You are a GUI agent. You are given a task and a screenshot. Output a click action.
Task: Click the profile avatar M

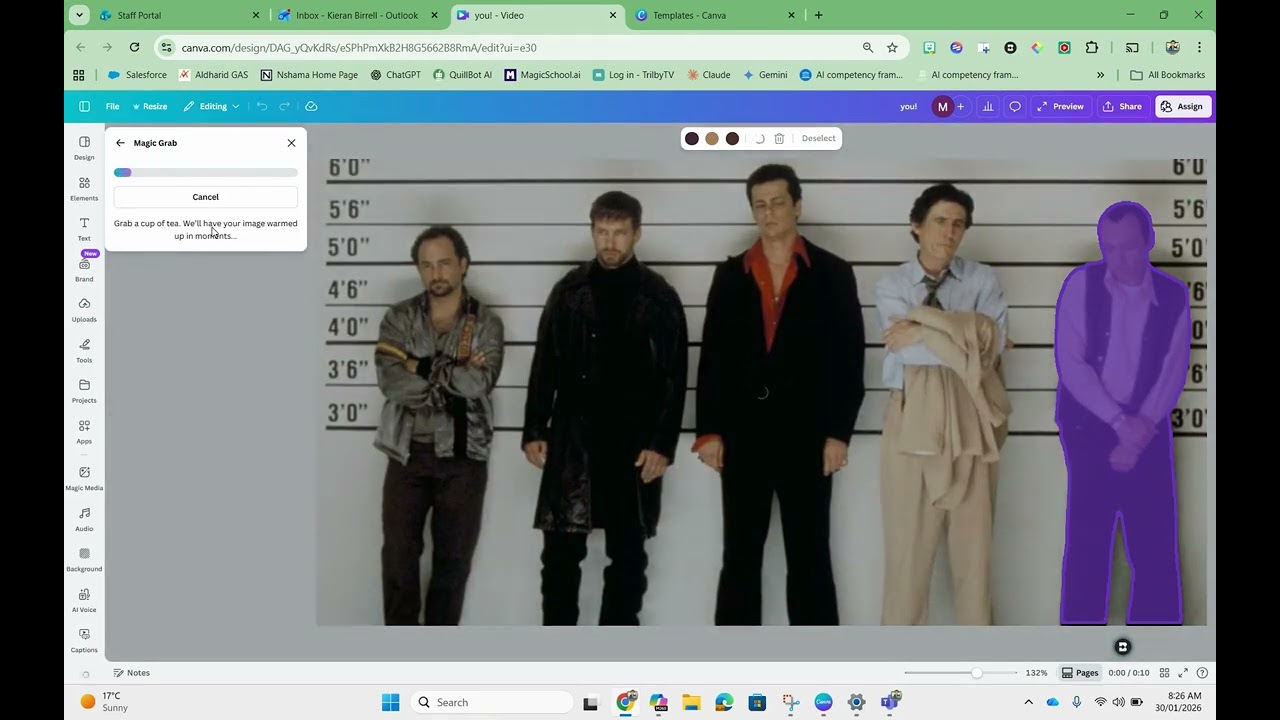coord(942,106)
